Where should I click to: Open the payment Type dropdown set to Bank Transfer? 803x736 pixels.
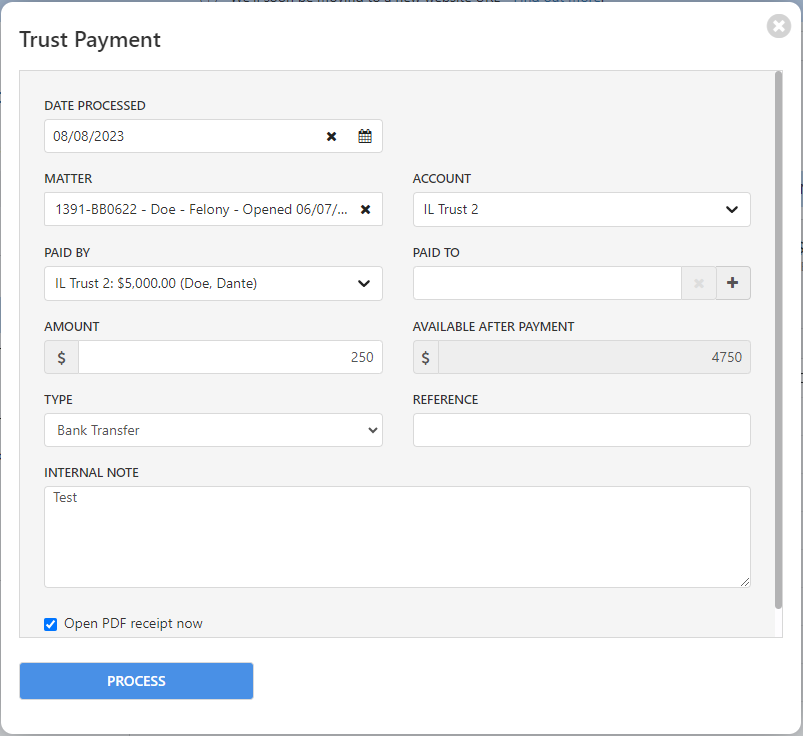213,430
